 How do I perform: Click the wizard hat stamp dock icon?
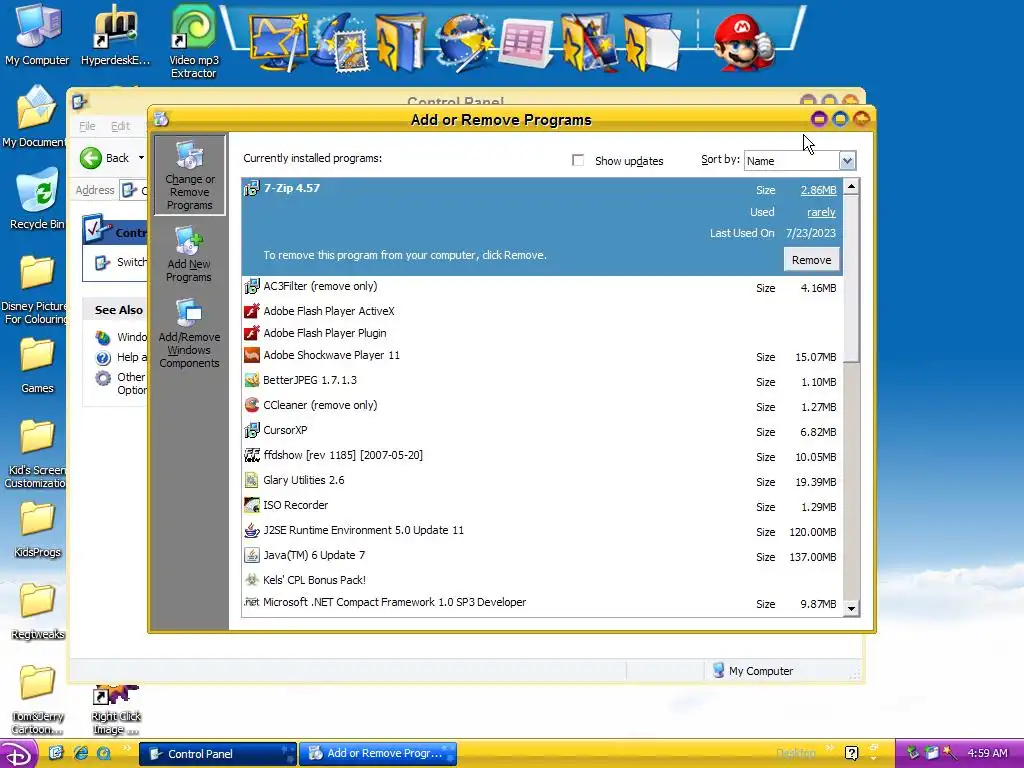pyautogui.click(x=340, y=42)
